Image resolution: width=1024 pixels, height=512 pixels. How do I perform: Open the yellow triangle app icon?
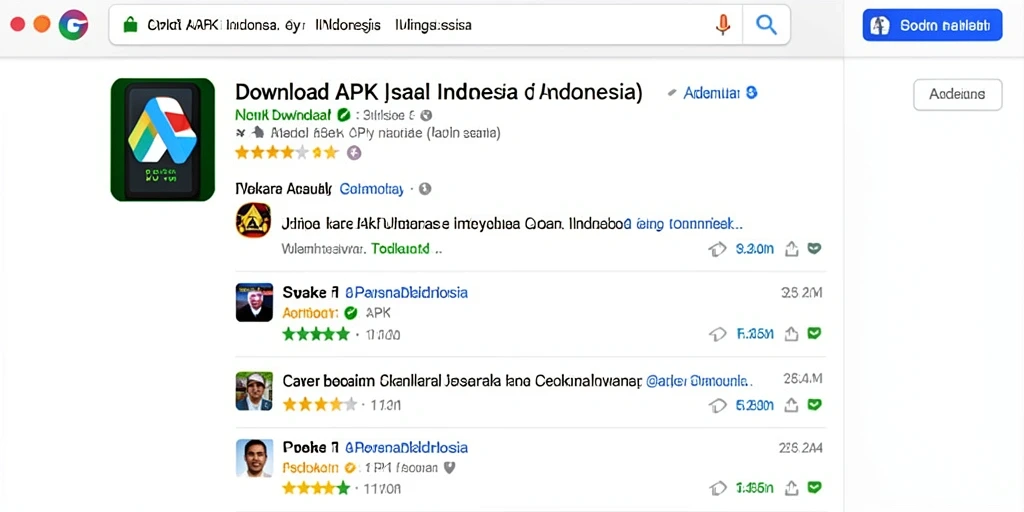point(253,219)
